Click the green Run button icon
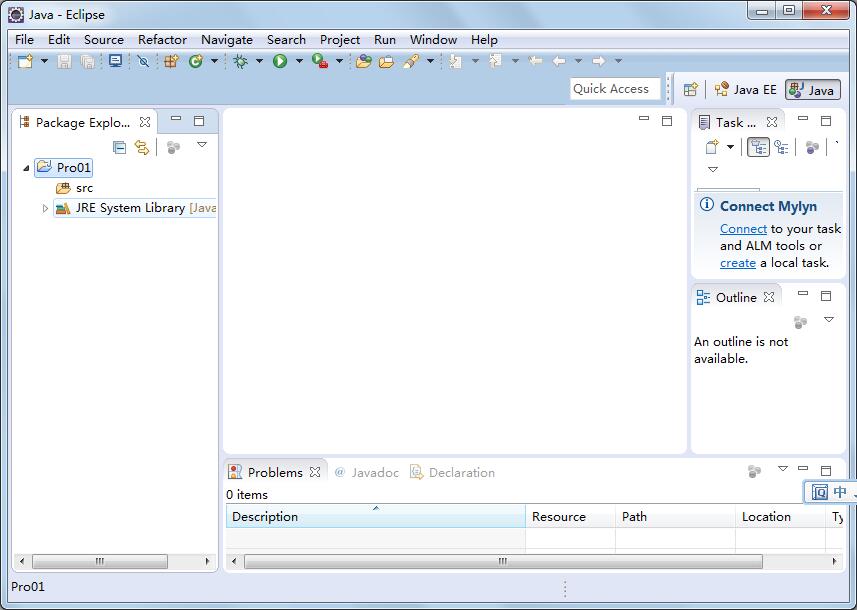Image resolution: width=857 pixels, height=610 pixels. [280, 61]
